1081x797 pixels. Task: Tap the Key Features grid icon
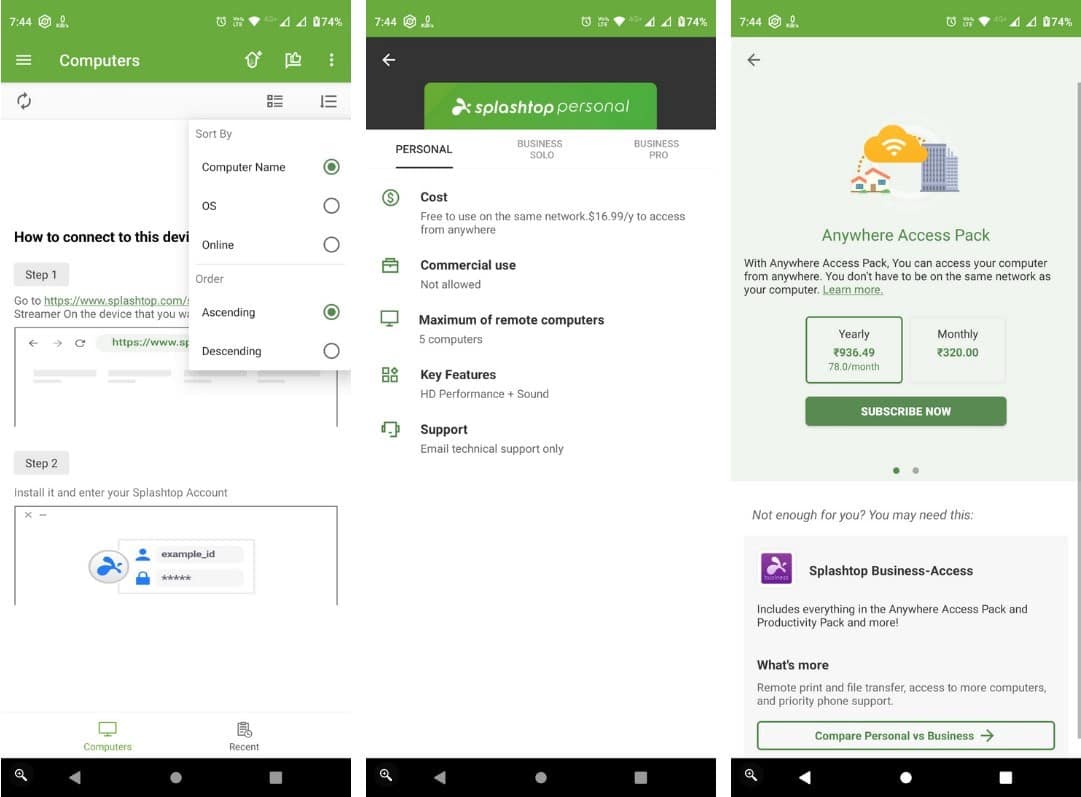tap(390, 374)
